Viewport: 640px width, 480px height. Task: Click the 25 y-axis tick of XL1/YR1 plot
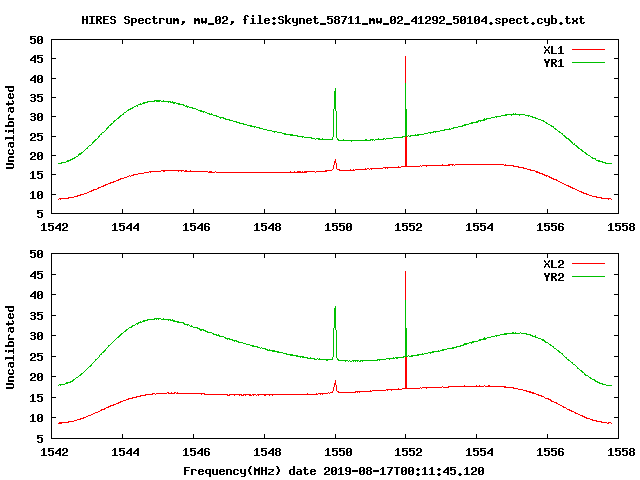(36, 137)
